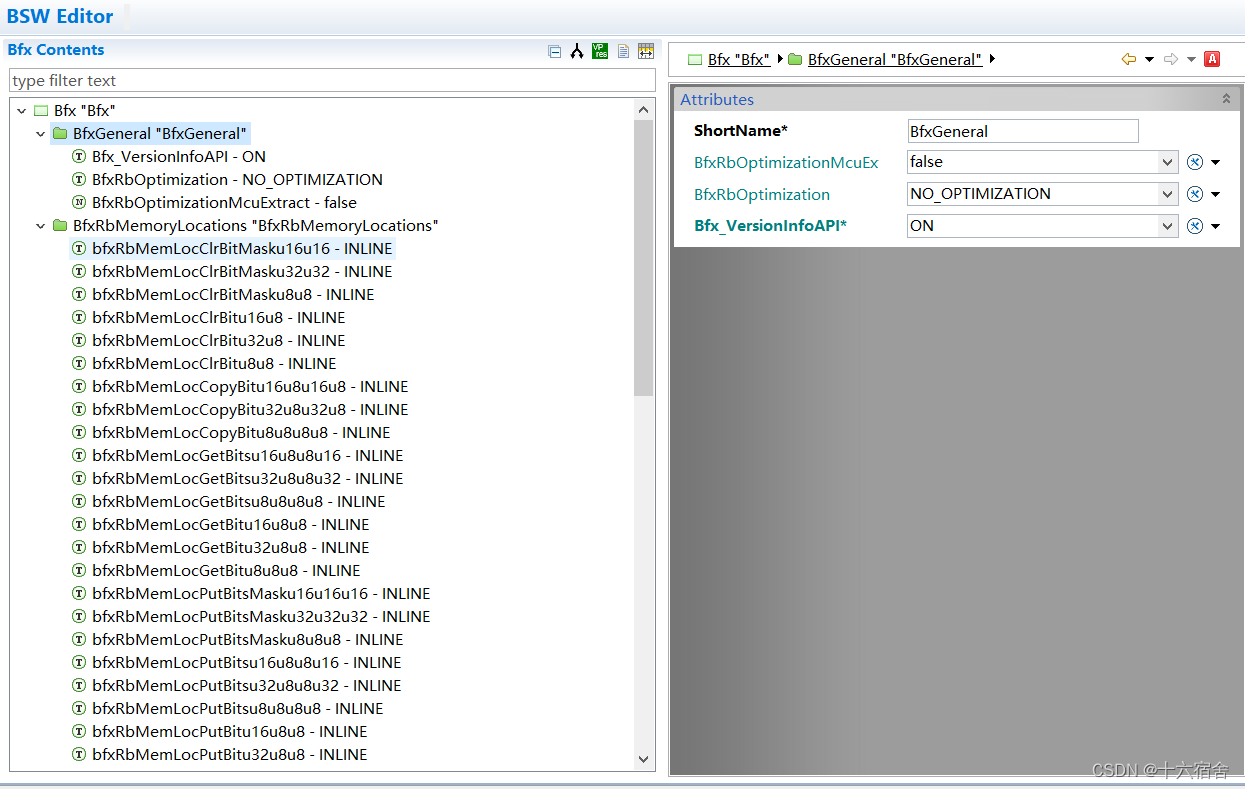Click the folder icon in BfxGeneral breadcrumb
This screenshot has height=789, width=1245.
click(795, 60)
